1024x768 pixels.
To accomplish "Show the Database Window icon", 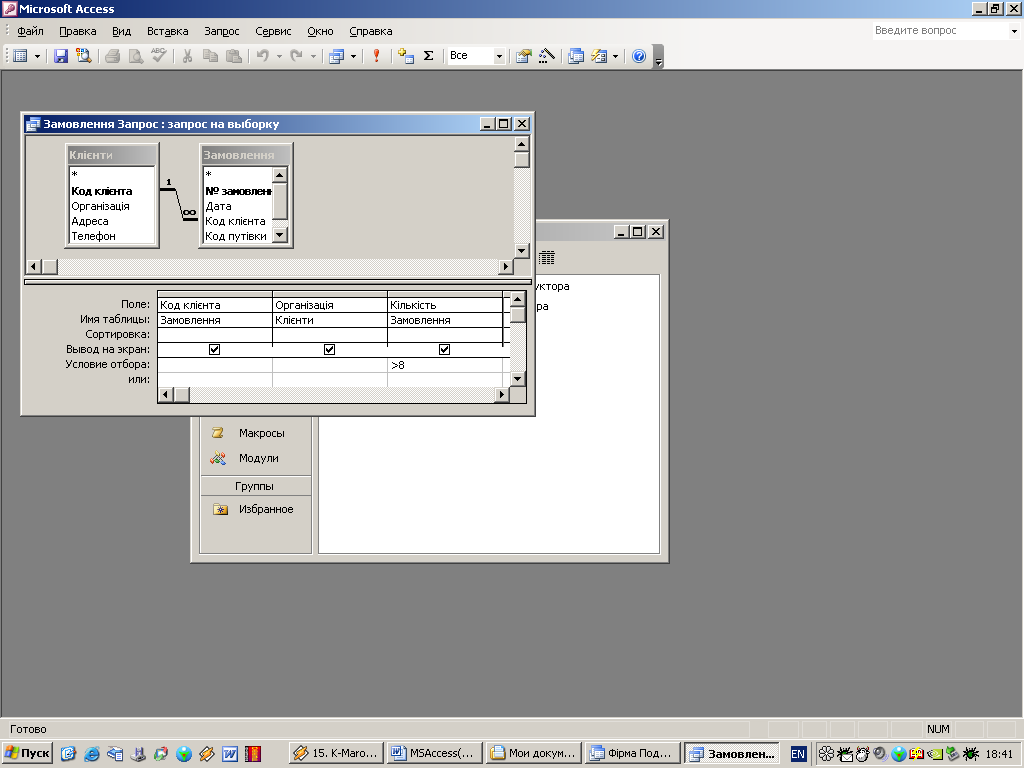I will [x=576, y=56].
